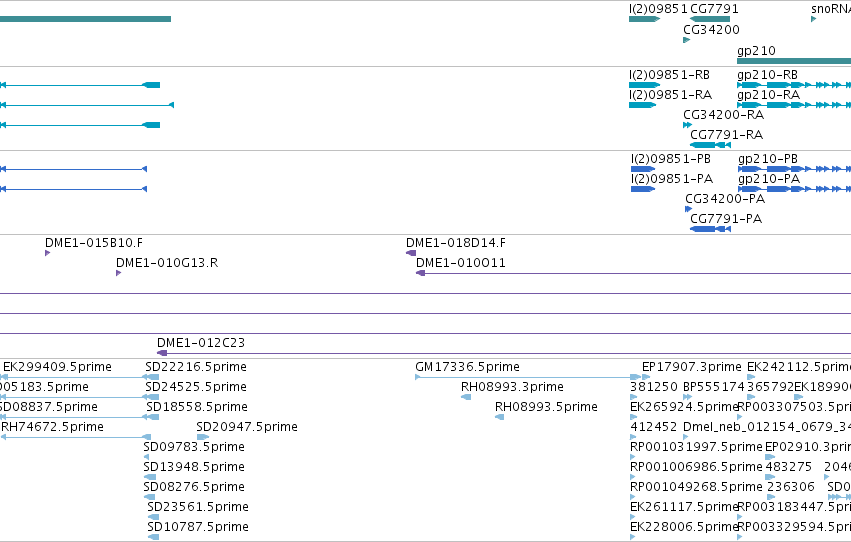The height and width of the screenshot is (542, 851).
Task: Select the RH08993.5prime EST glyph
Action: [499, 417]
